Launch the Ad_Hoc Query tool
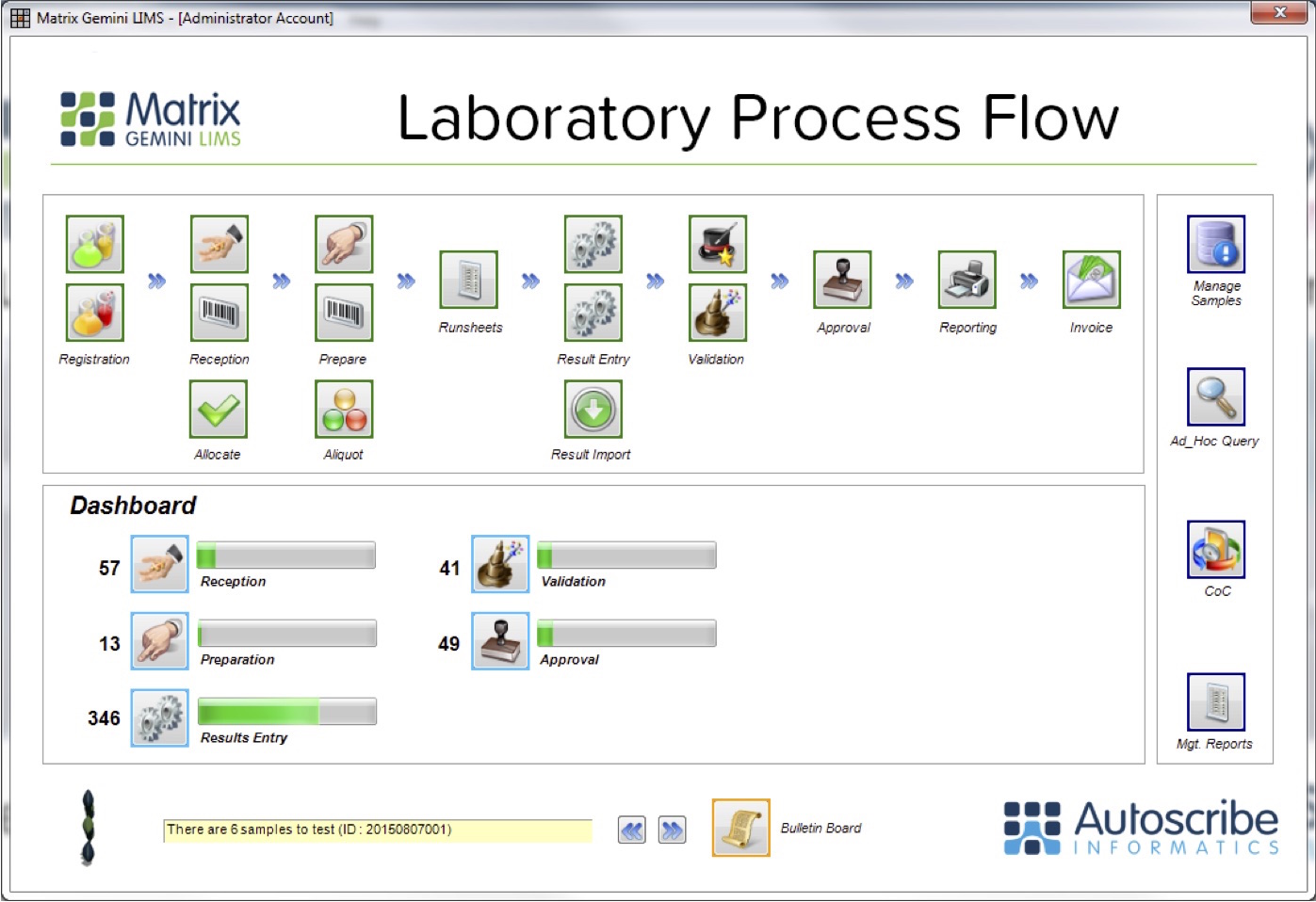The height and width of the screenshot is (902, 1316). (1215, 395)
